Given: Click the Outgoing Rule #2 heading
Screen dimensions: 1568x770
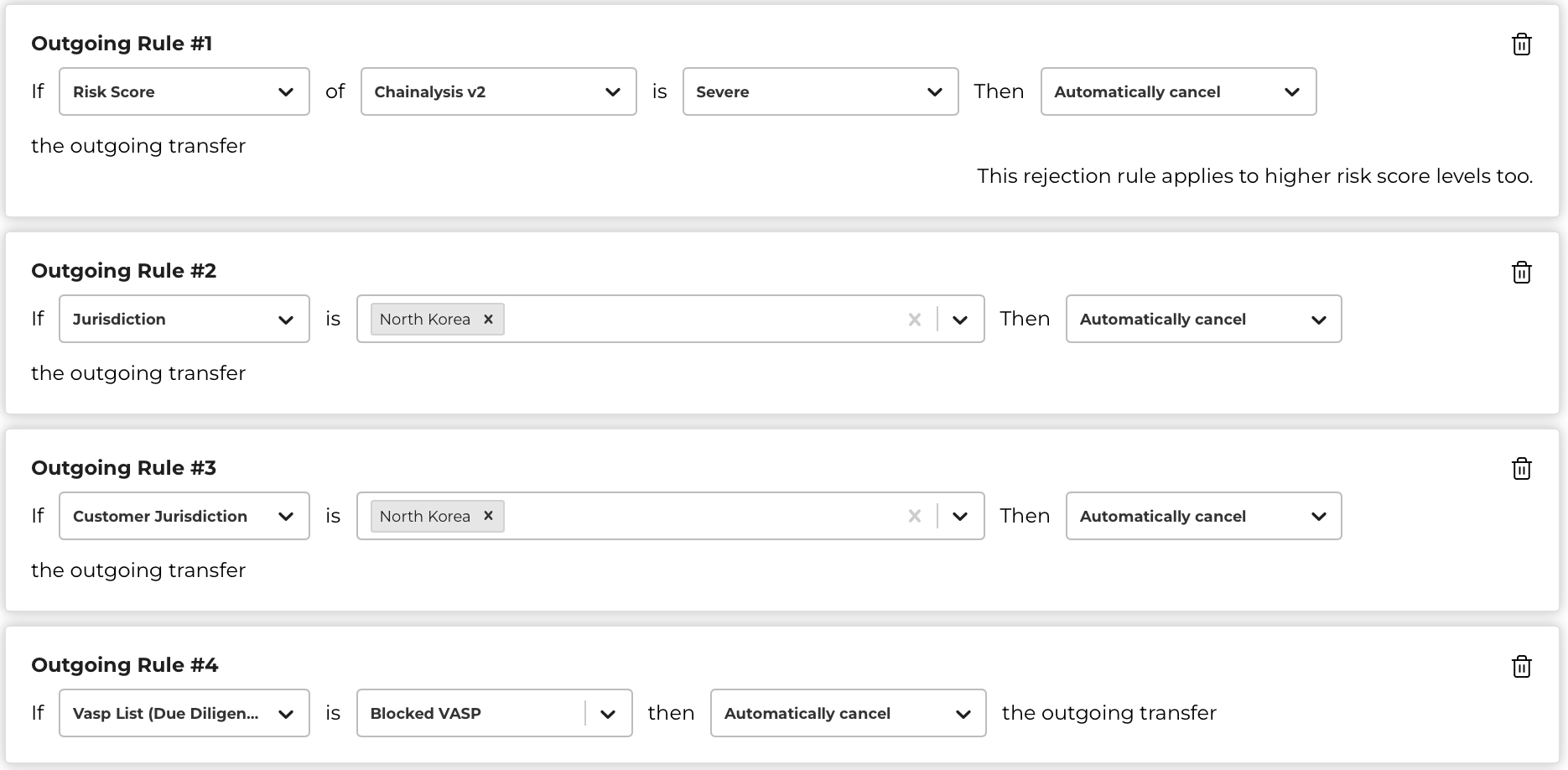Looking at the screenshot, I should (x=124, y=271).
